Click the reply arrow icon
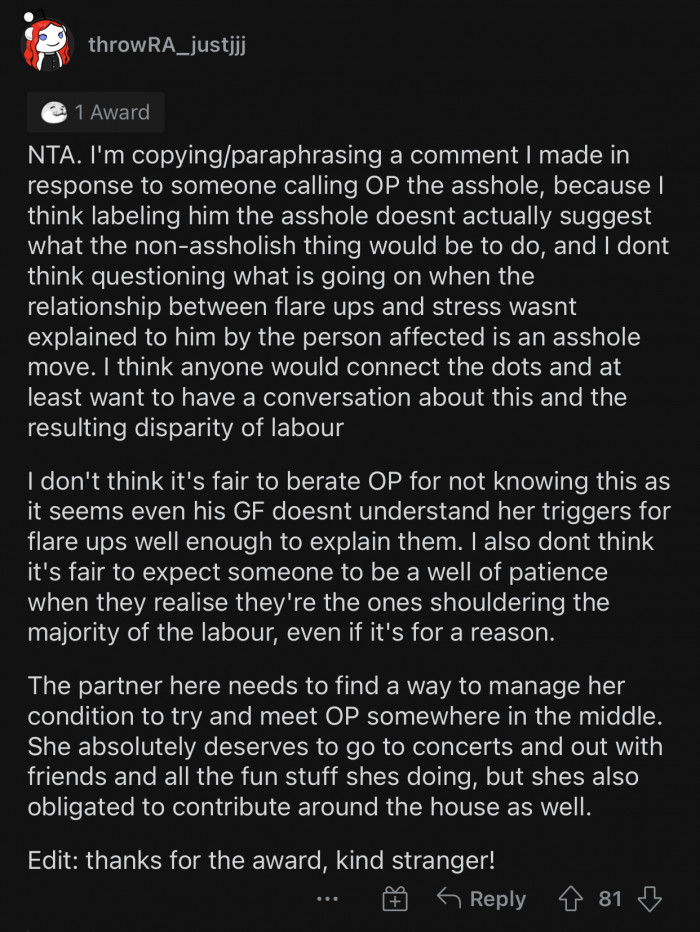 tap(450, 899)
